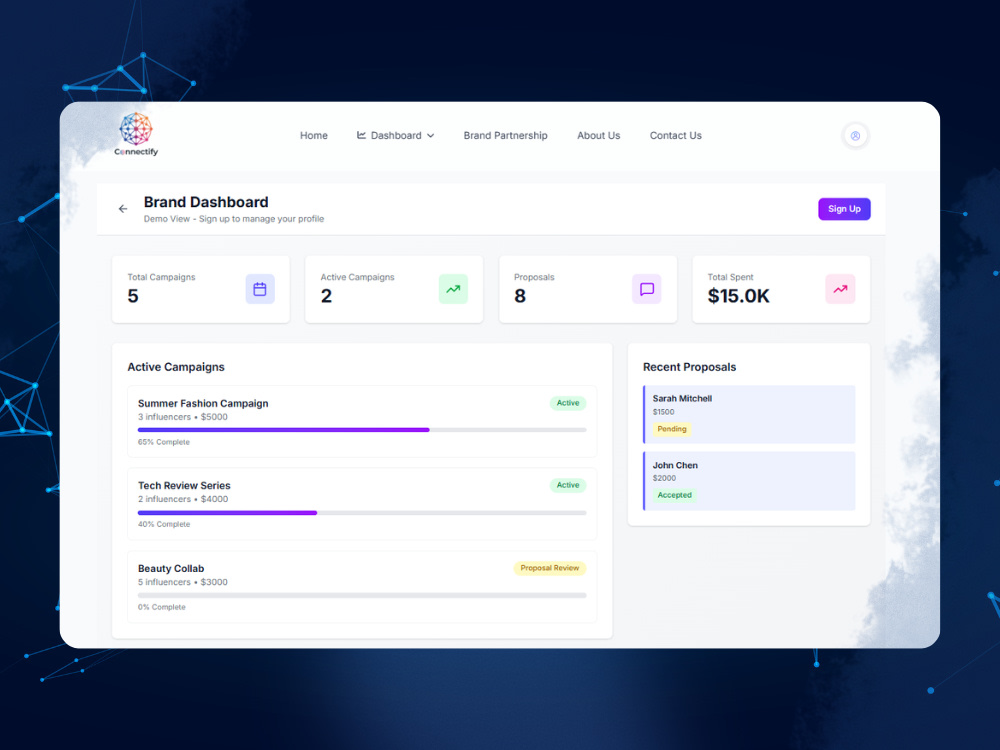
Task: Click '2 influencers • $4000' text
Action: point(183,499)
